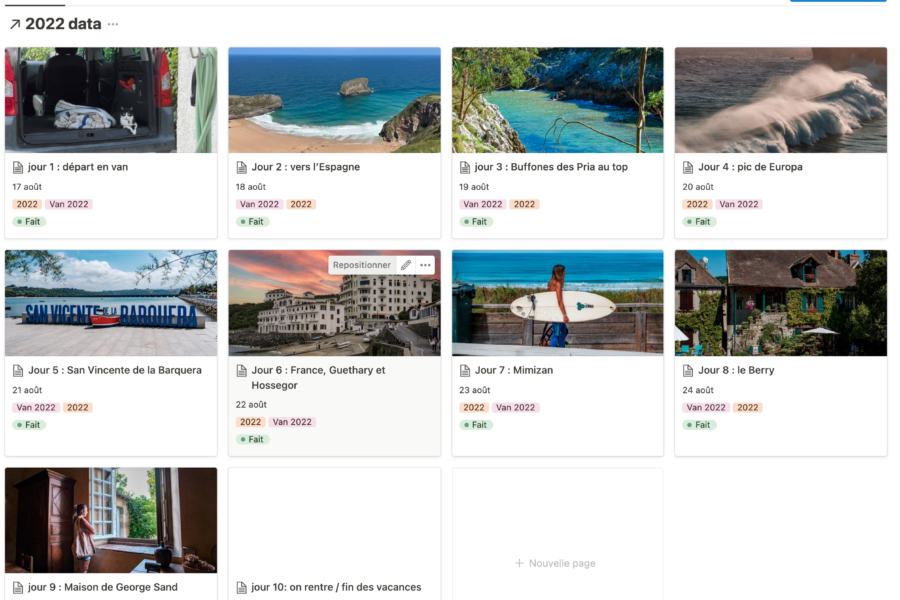This screenshot has height=600, width=900.
Task: Click the page icon beside Jour 7 : Mimizan
Action: (x=465, y=370)
